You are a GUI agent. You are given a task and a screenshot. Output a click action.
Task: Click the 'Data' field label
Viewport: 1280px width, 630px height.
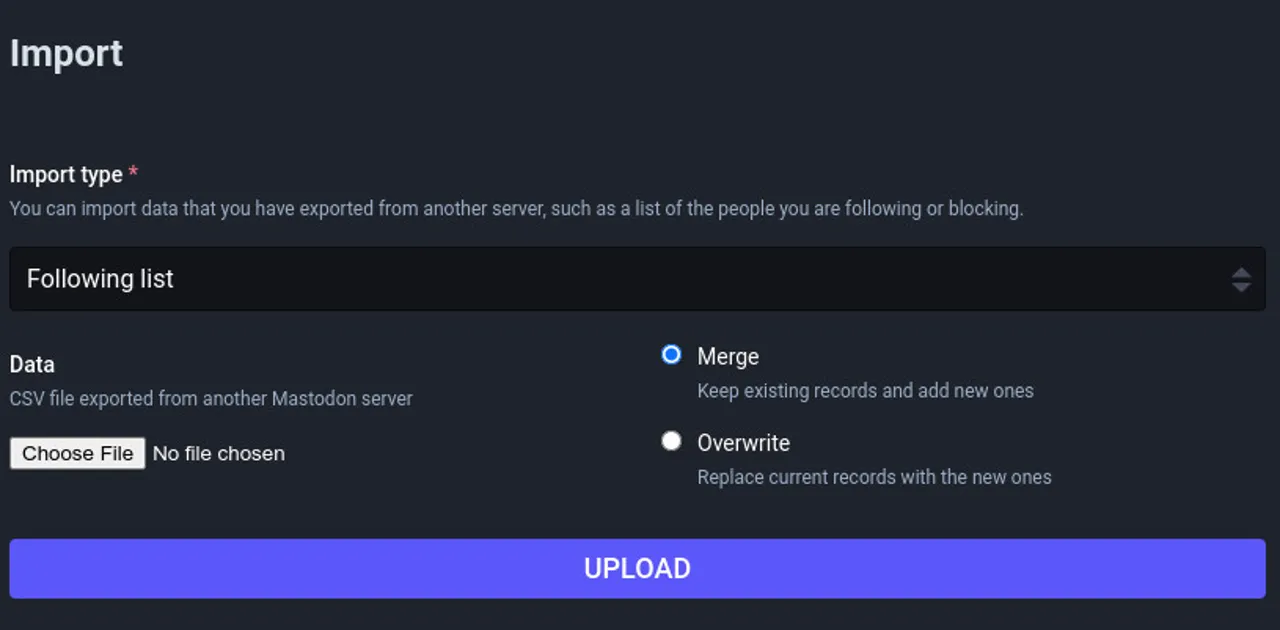coord(32,365)
